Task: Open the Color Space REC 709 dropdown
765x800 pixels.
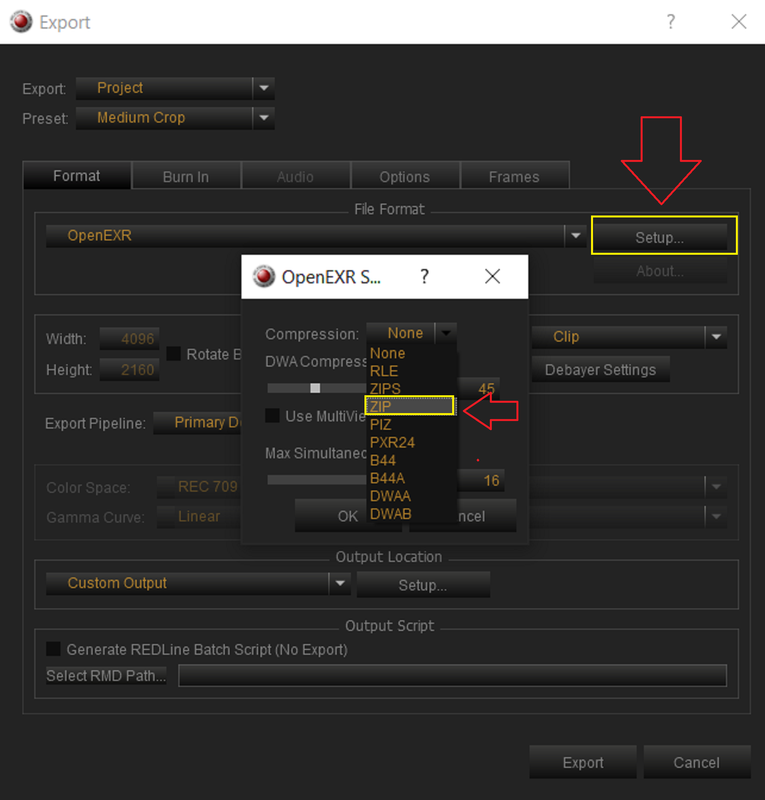Action: [199, 486]
